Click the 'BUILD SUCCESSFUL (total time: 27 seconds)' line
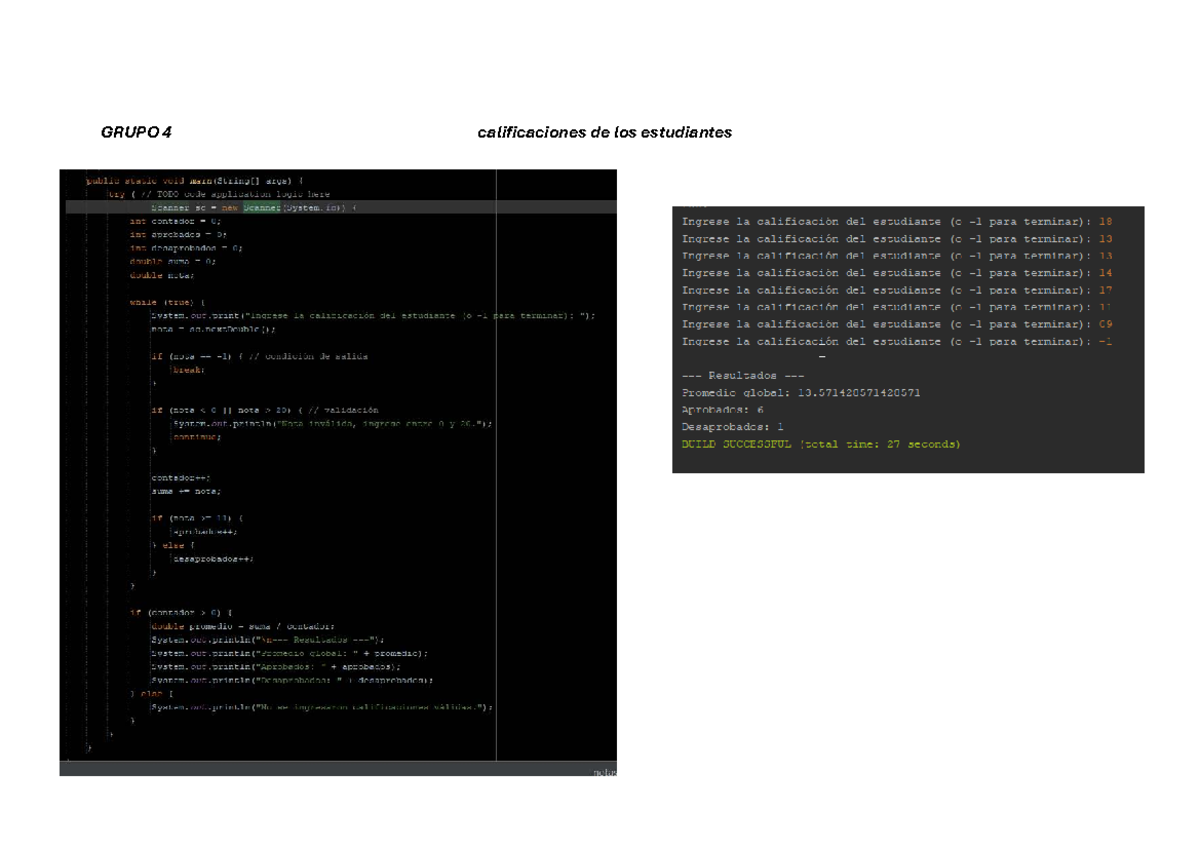1200x849 pixels. [x=820, y=444]
